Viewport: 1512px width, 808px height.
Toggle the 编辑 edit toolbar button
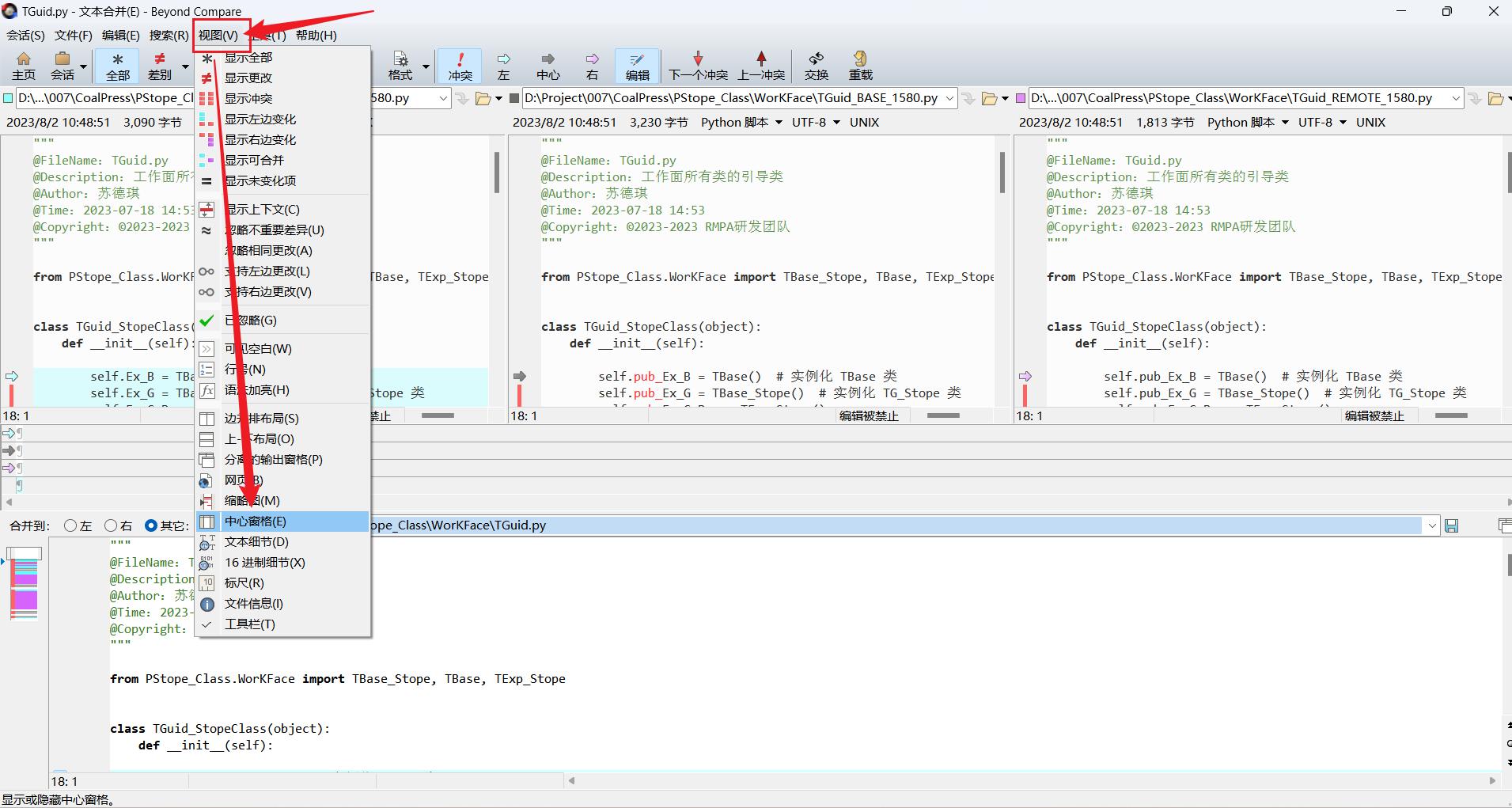point(637,66)
